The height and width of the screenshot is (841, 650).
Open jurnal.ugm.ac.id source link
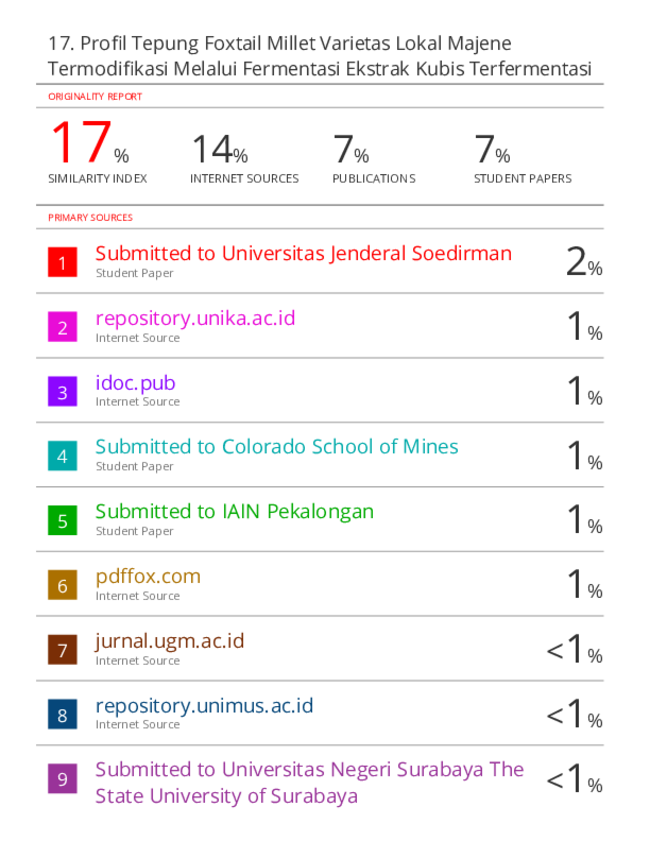pyautogui.click(x=169, y=641)
